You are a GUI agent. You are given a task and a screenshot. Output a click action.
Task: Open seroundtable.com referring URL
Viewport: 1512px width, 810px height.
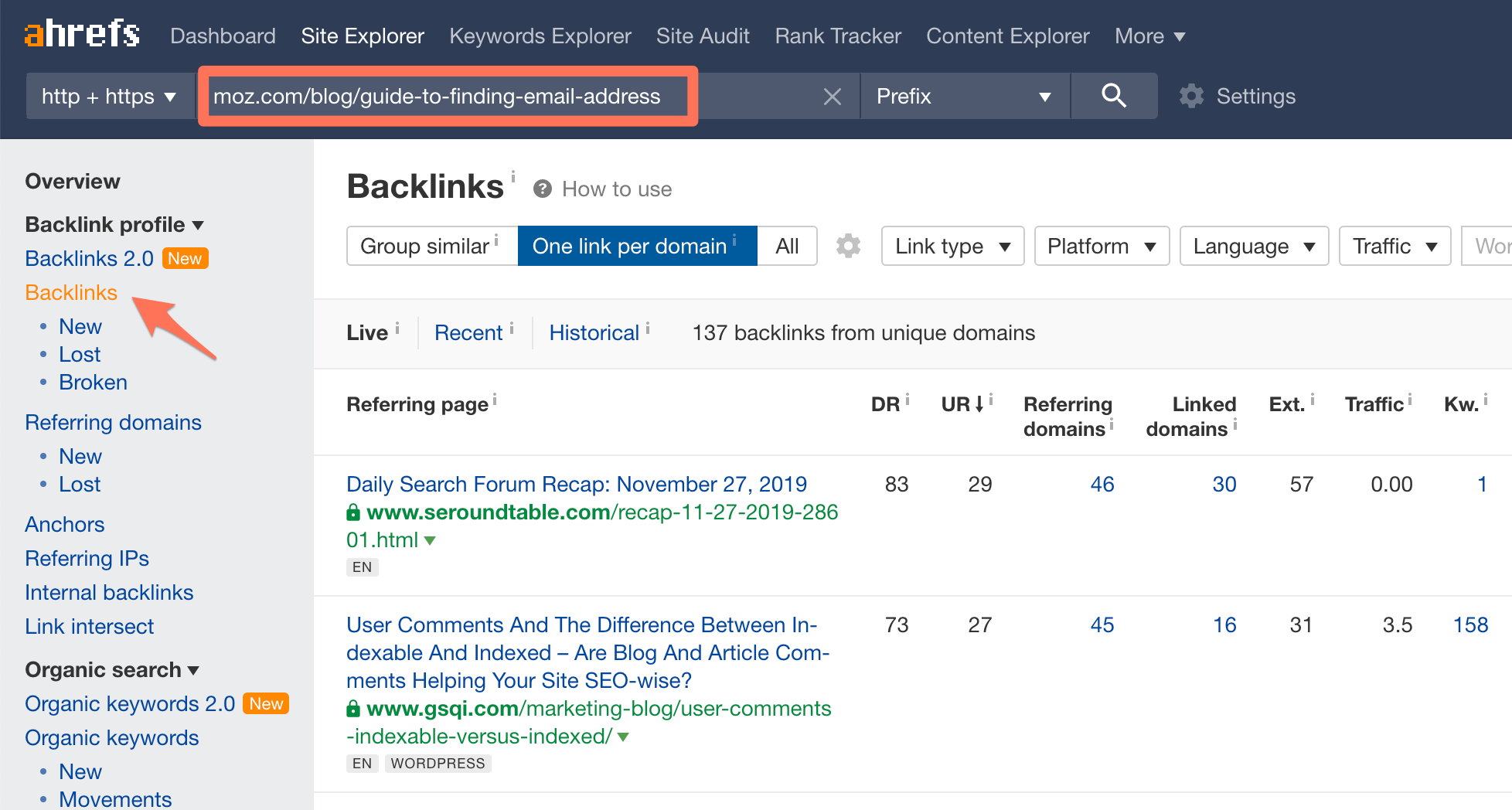[x=592, y=526]
